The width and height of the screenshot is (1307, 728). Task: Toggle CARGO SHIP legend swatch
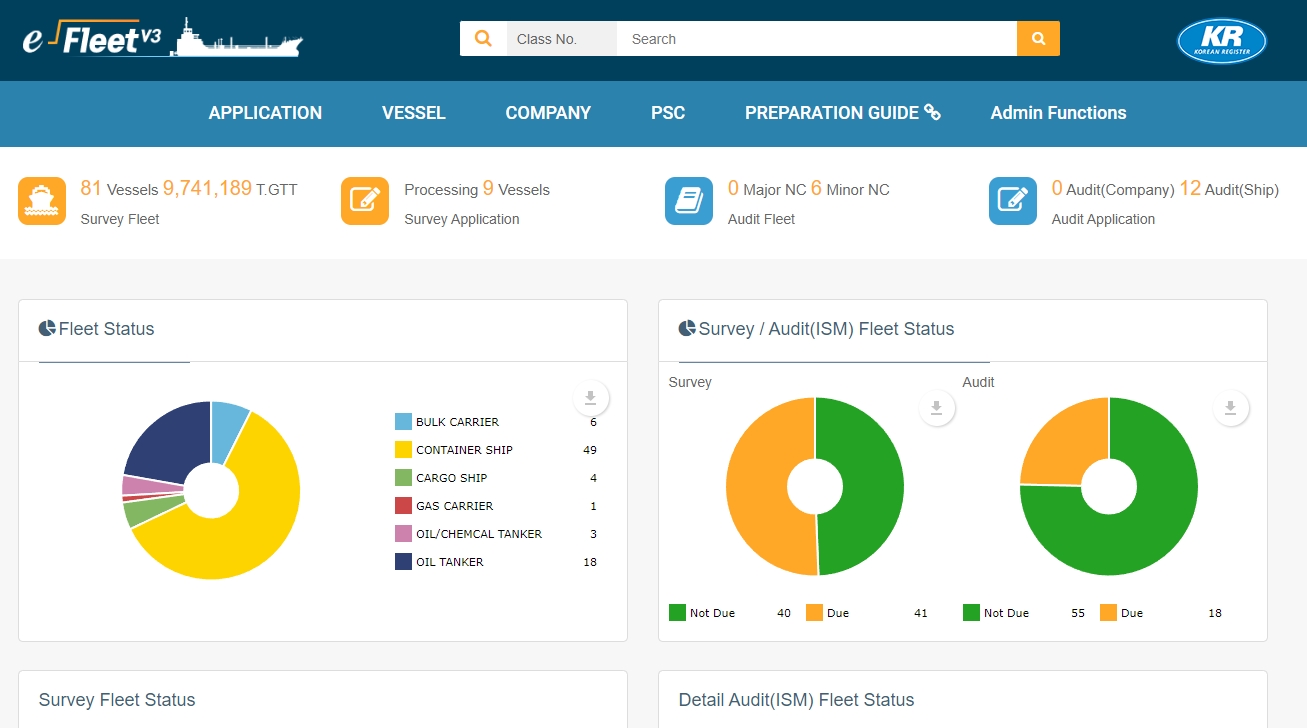[x=403, y=478]
